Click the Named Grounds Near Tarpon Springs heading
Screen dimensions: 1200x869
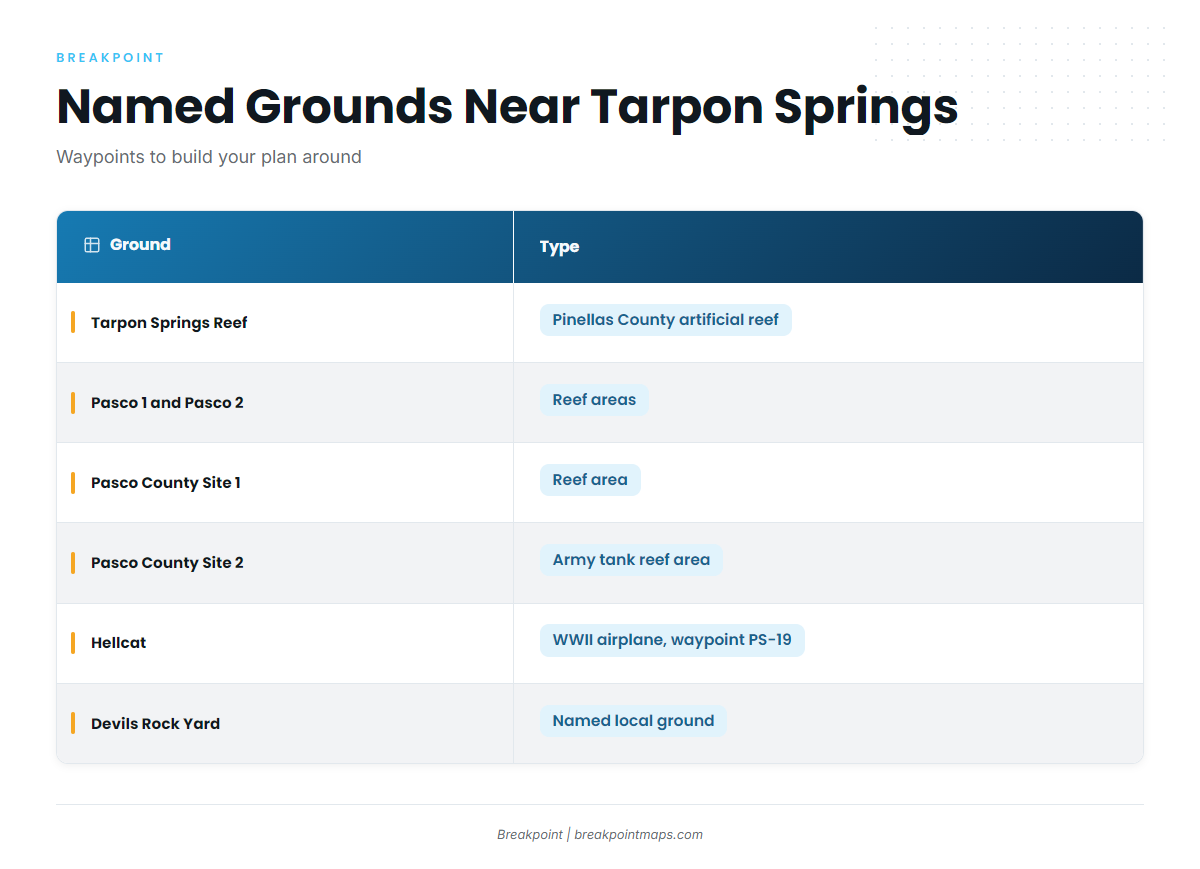[507, 106]
